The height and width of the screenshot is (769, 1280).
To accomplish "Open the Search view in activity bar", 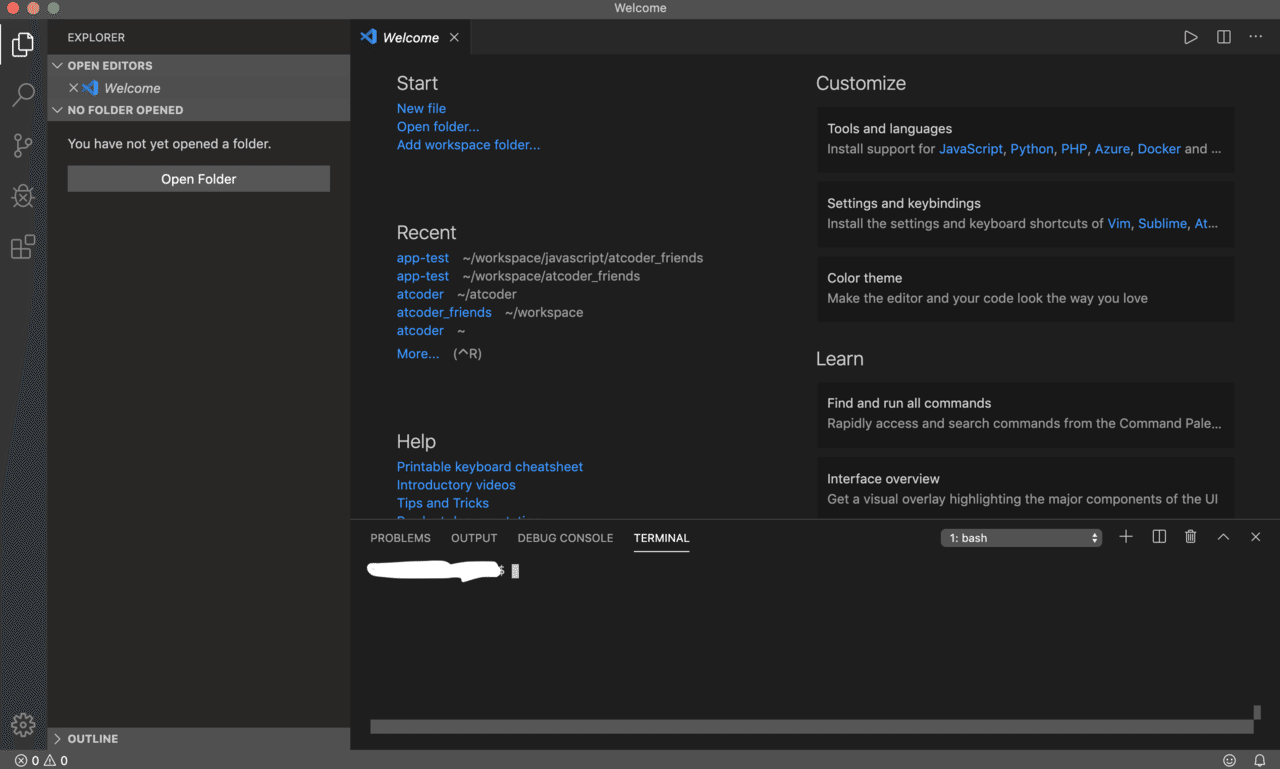I will point(23,95).
